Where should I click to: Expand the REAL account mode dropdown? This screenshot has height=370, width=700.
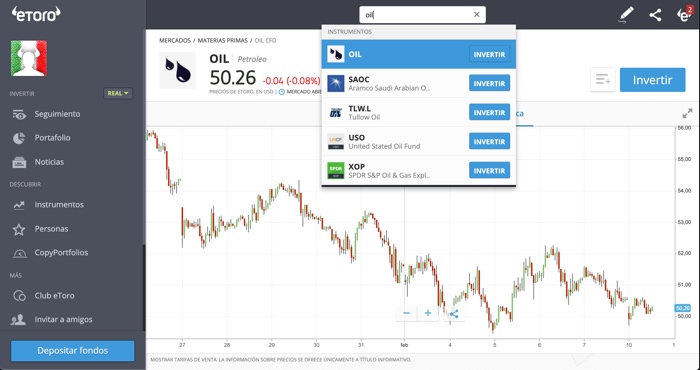pos(118,93)
